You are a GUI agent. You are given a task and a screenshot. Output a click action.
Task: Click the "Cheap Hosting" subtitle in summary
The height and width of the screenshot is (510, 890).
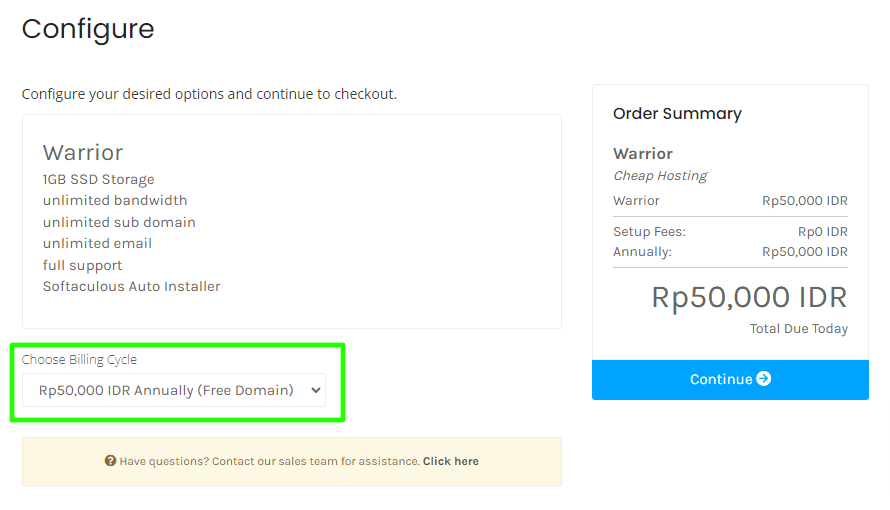click(659, 176)
